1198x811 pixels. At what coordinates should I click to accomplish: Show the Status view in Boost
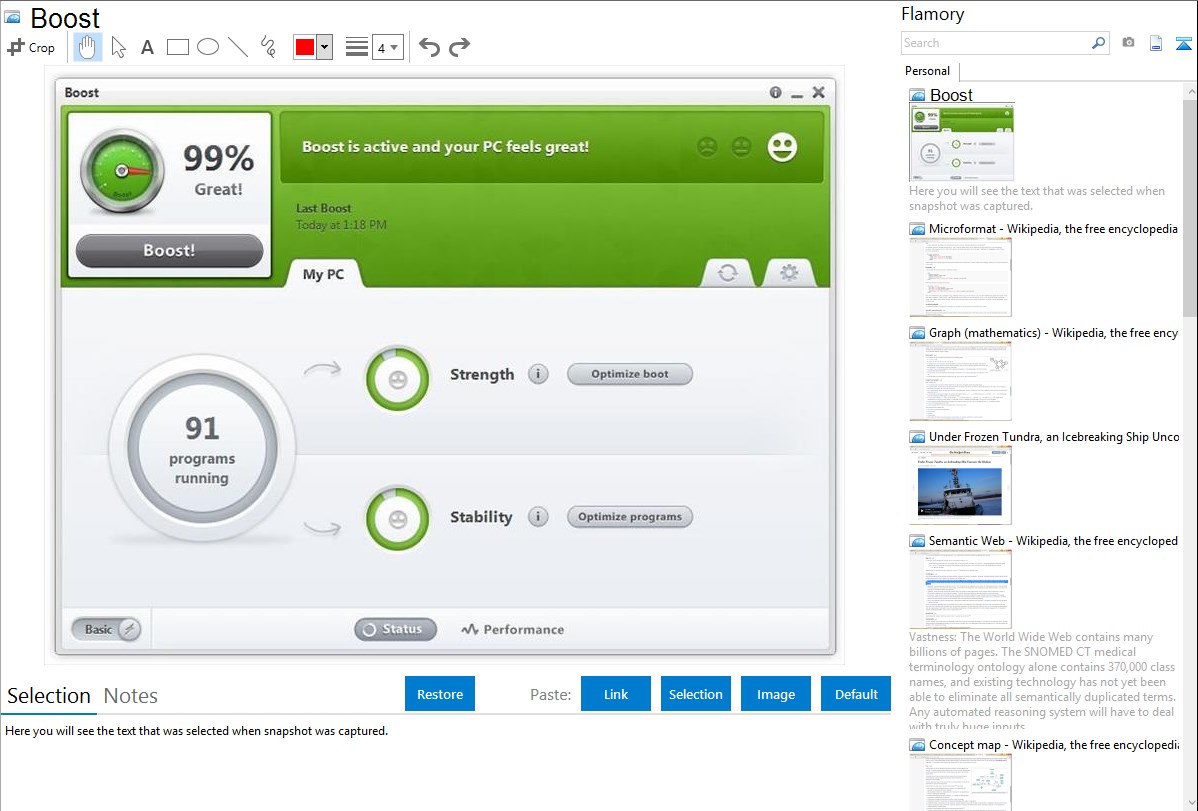[395, 629]
